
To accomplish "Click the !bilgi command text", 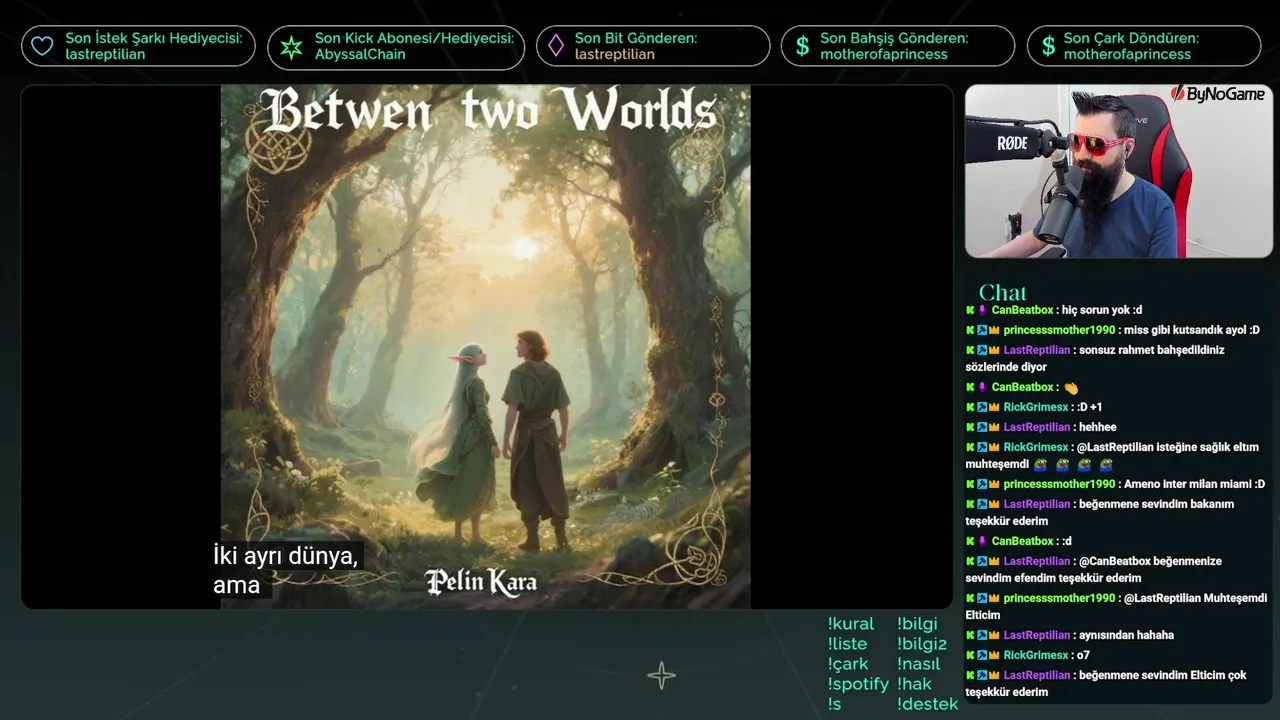I will (x=917, y=624).
